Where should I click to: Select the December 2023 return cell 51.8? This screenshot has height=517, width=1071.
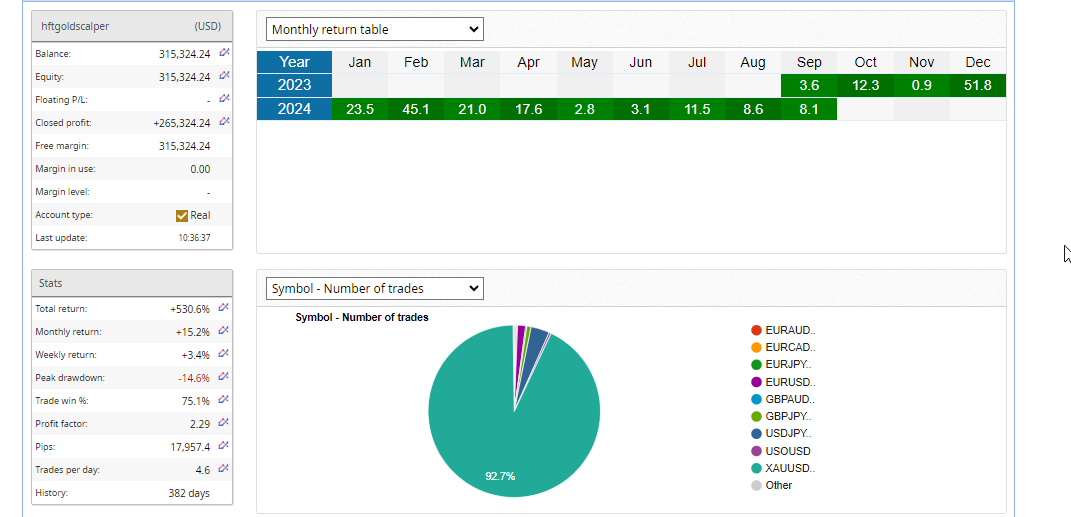pyautogui.click(x=977, y=85)
